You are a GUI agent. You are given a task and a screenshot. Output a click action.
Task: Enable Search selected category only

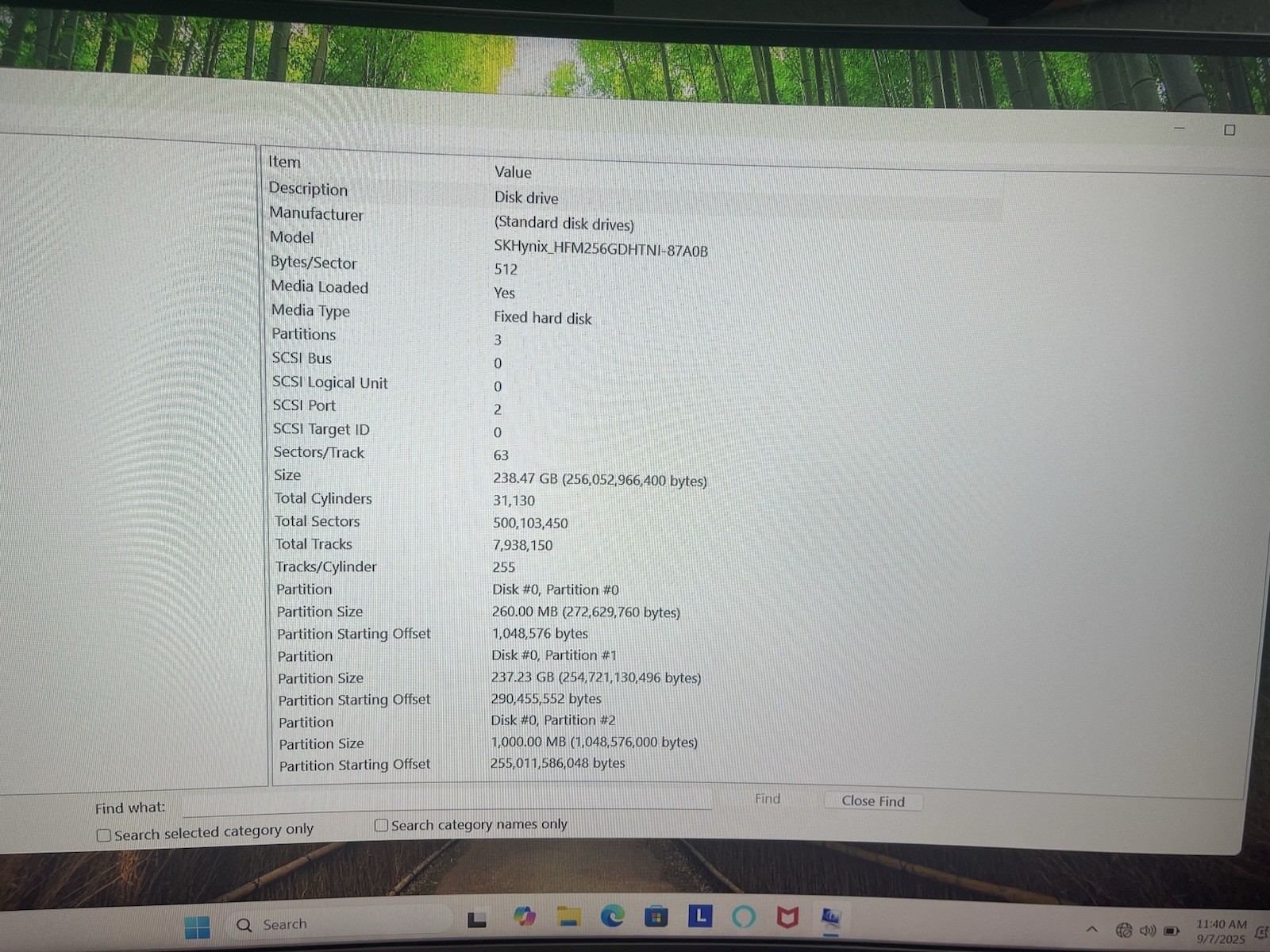point(103,835)
